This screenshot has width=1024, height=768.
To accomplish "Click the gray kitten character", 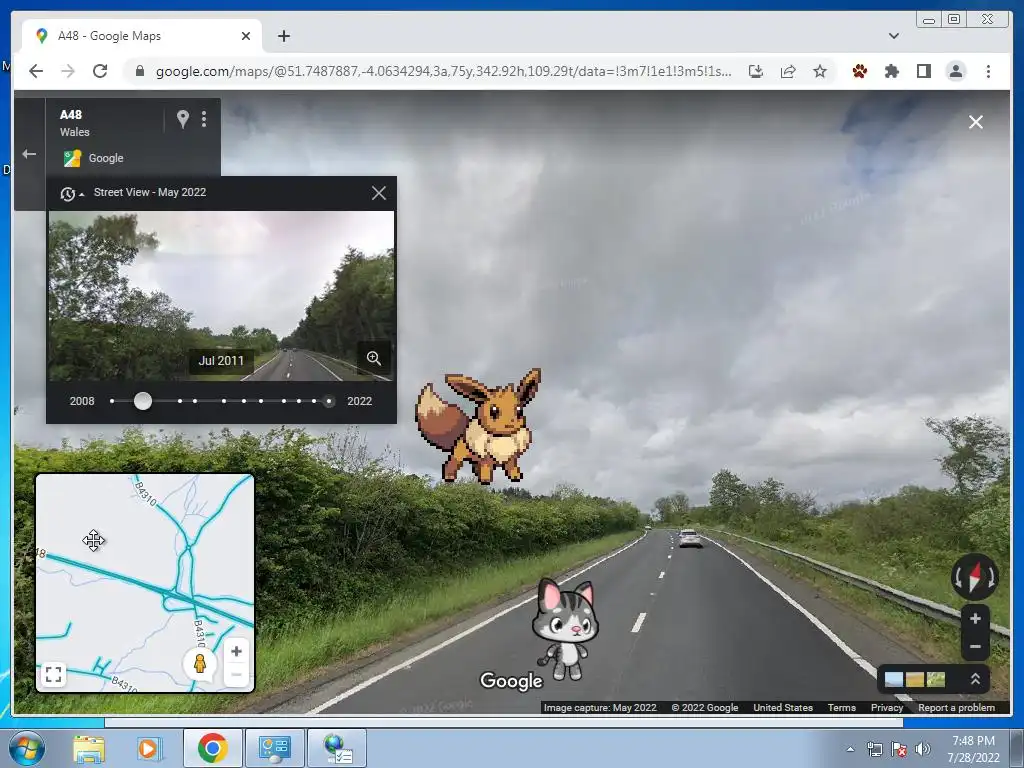I will [565, 630].
